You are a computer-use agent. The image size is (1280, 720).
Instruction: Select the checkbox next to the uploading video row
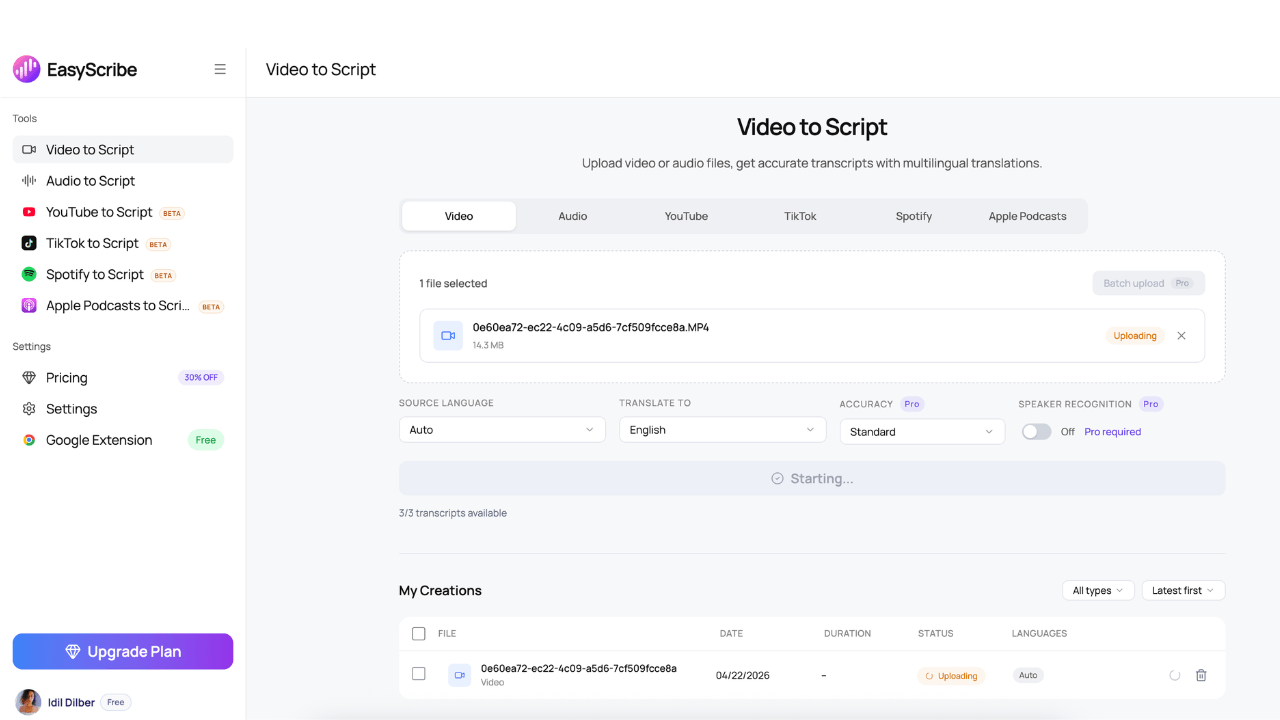[x=418, y=674]
